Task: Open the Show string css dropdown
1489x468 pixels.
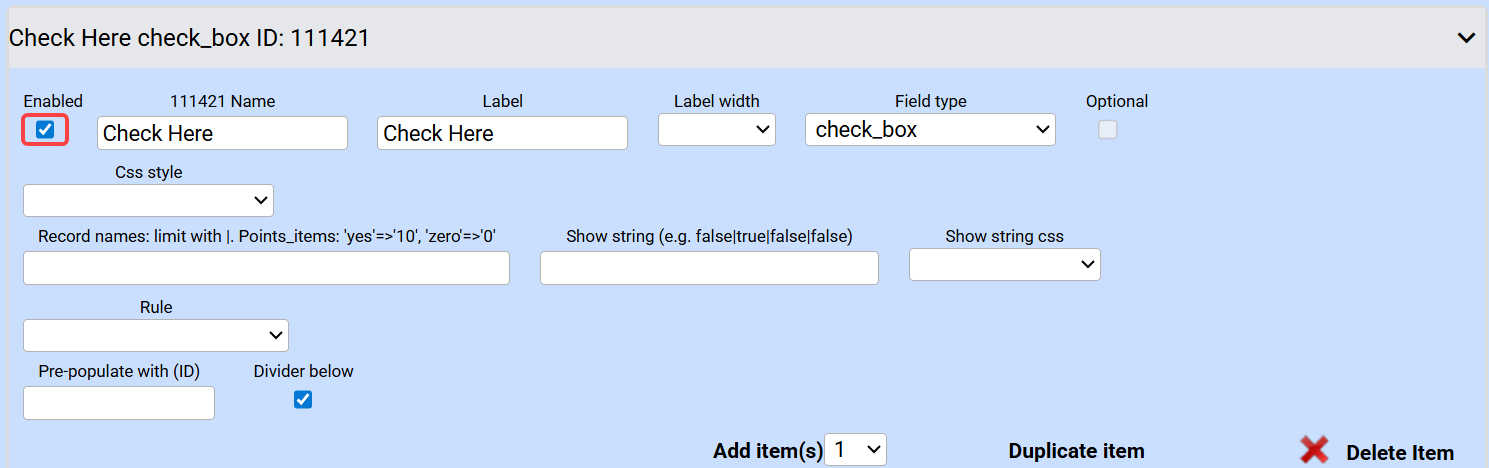Action: 1004,264
